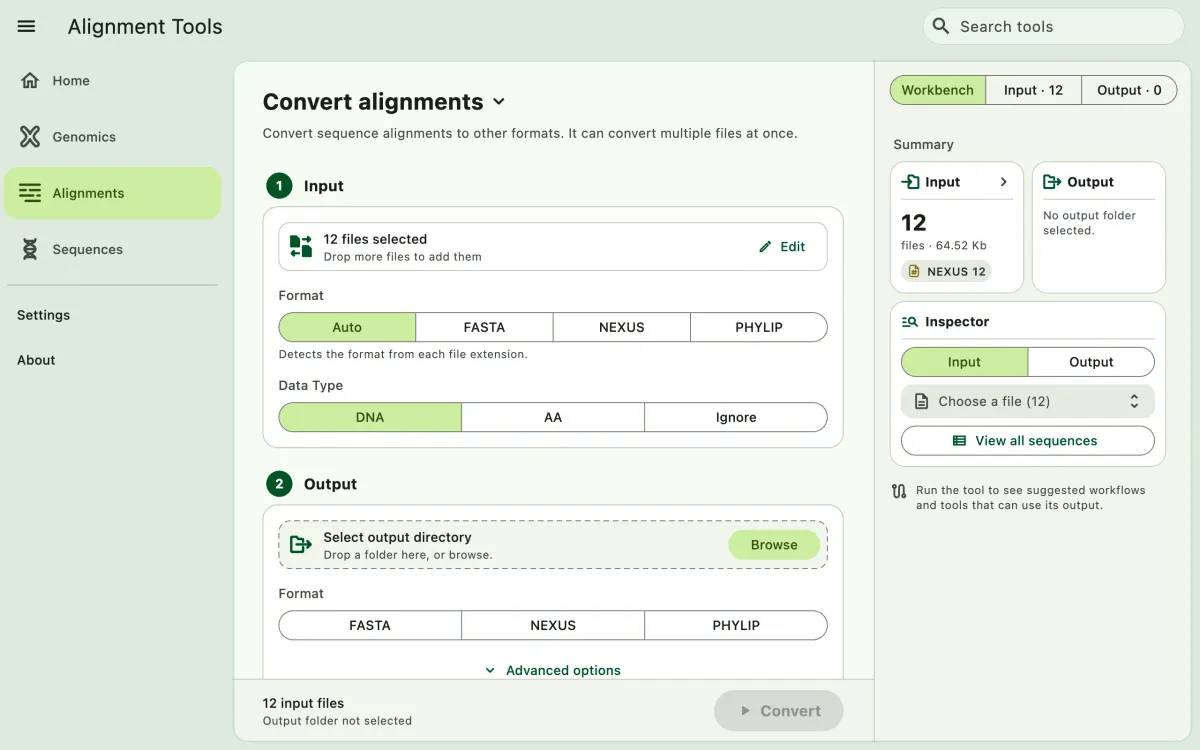This screenshot has height=750, width=1200.
Task: Click the Inspector search-list icon
Action: (910, 322)
